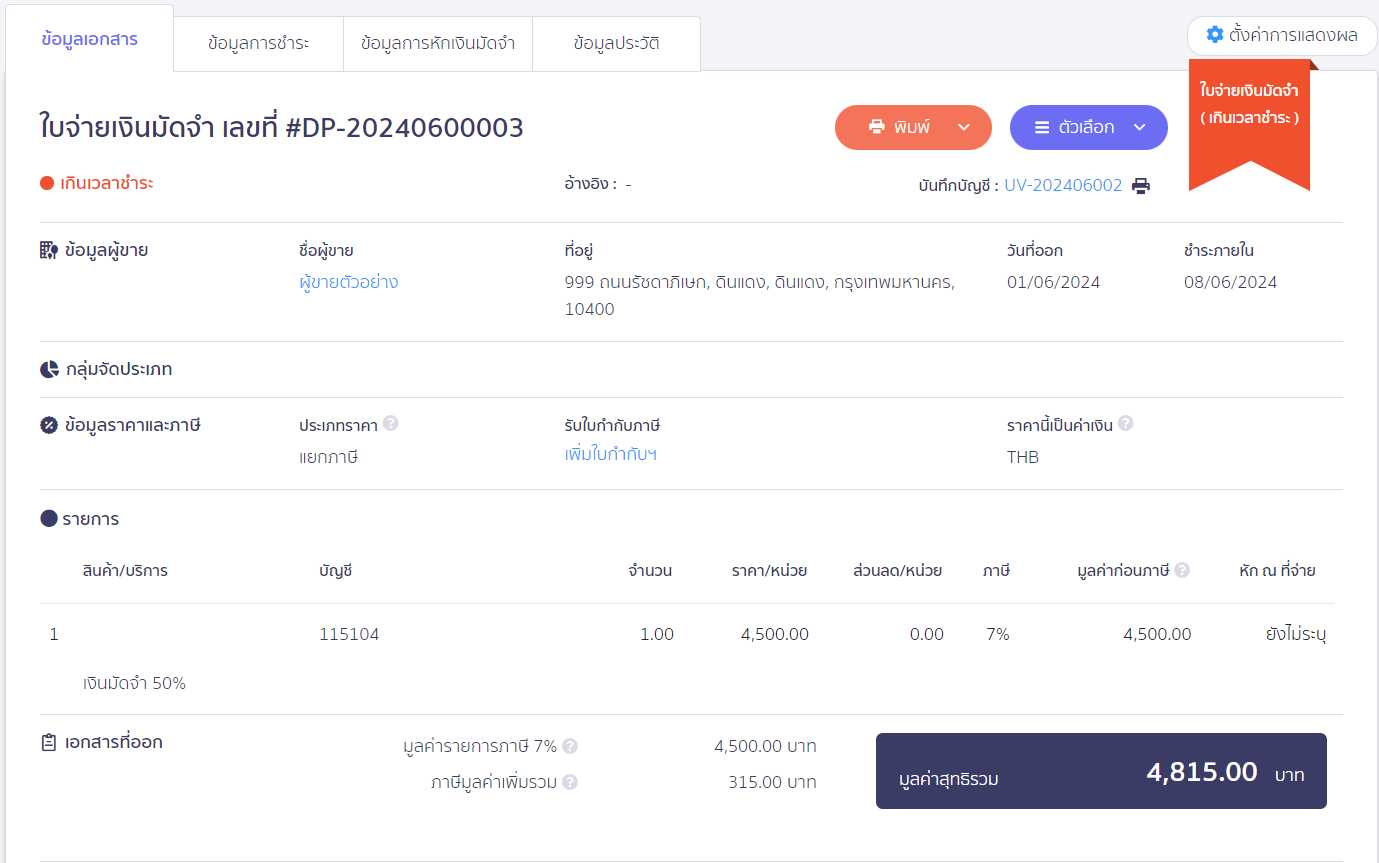
Task: Switch to ข้อมูลเอกสาร tab
Action: click(90, 39)
